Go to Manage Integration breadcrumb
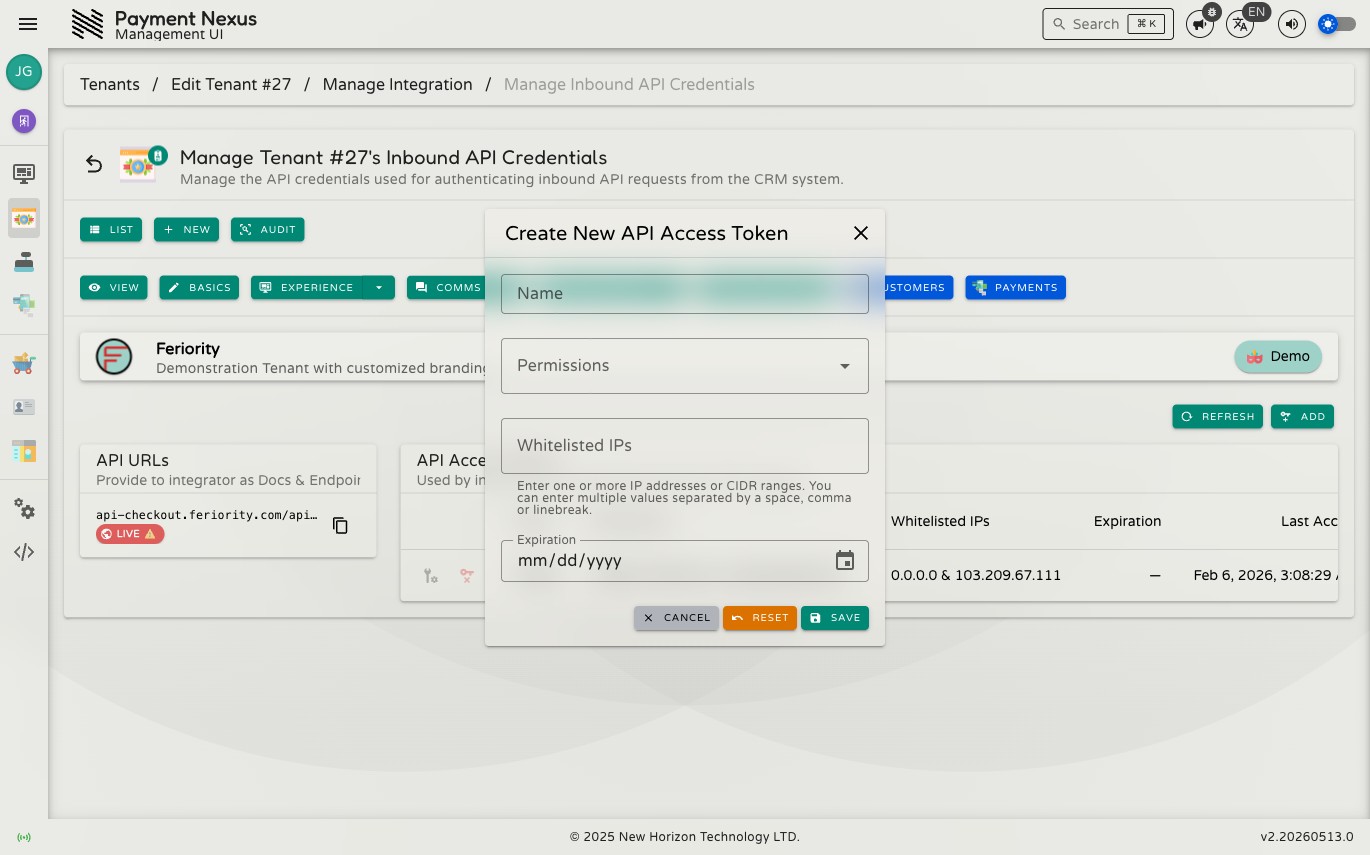The image size is (1370, 855). 397,84
